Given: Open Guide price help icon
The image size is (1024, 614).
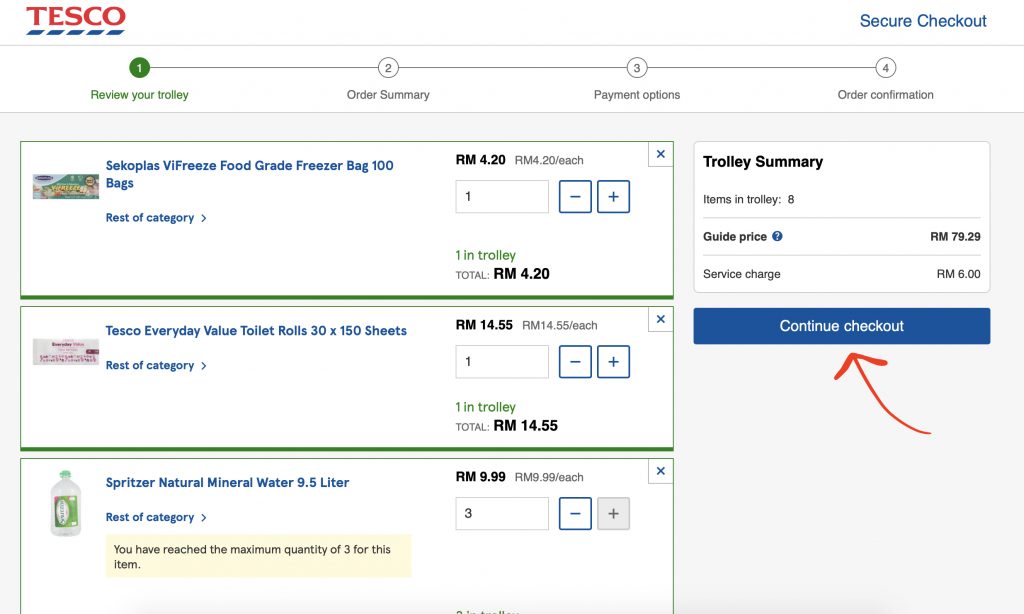Looking at the screenshot, I should tap(777, 236).
